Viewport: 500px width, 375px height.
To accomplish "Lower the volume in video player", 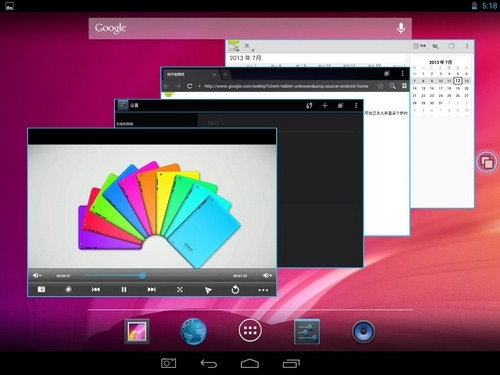I will tap(37, 275).
